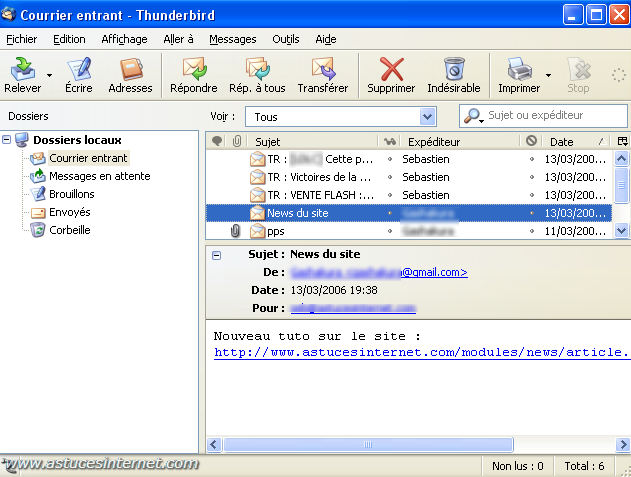Open the Messages menu
631x477 pixels.
[x=233, y=39]
